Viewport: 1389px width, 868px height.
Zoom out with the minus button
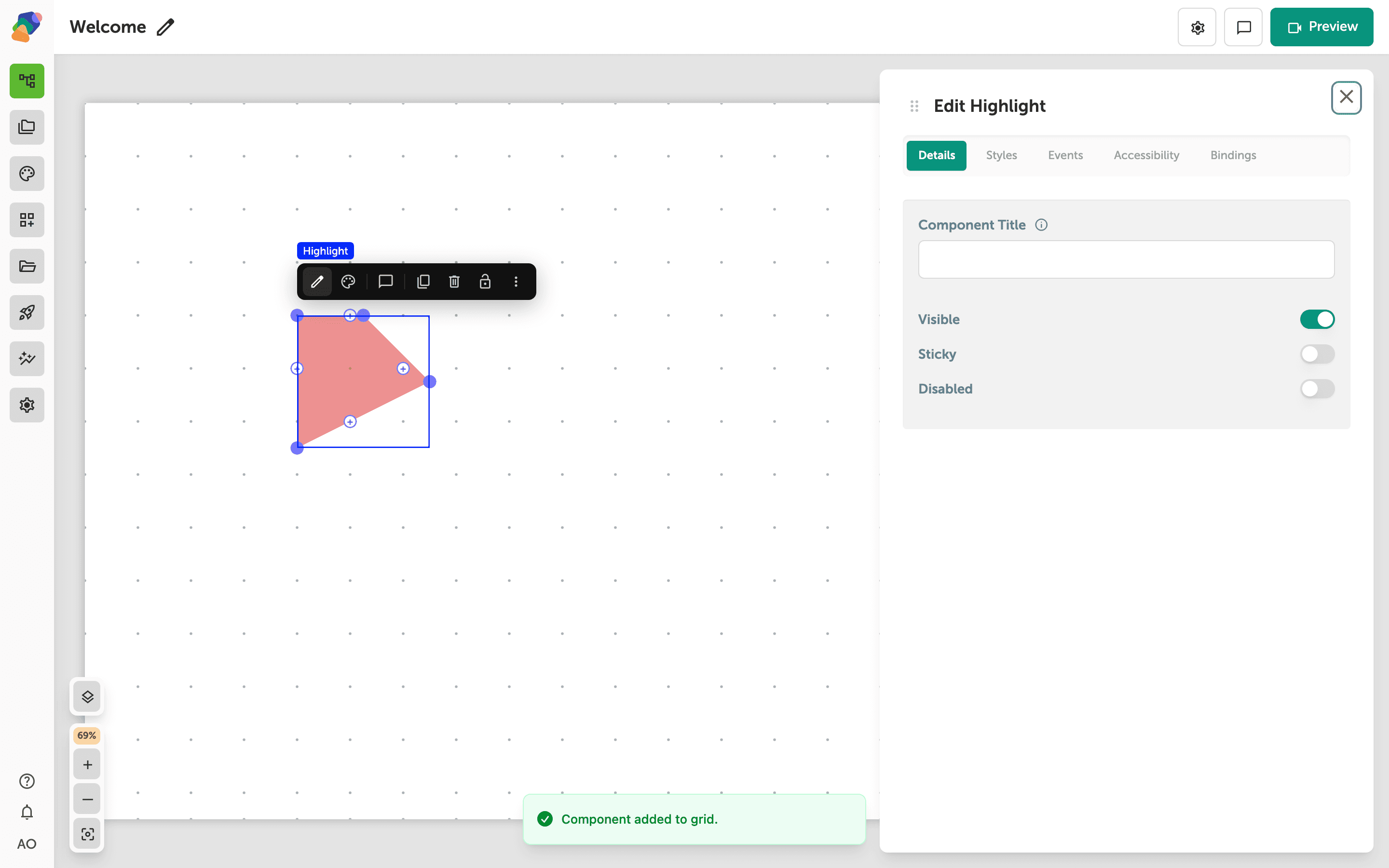click(87, 799)
